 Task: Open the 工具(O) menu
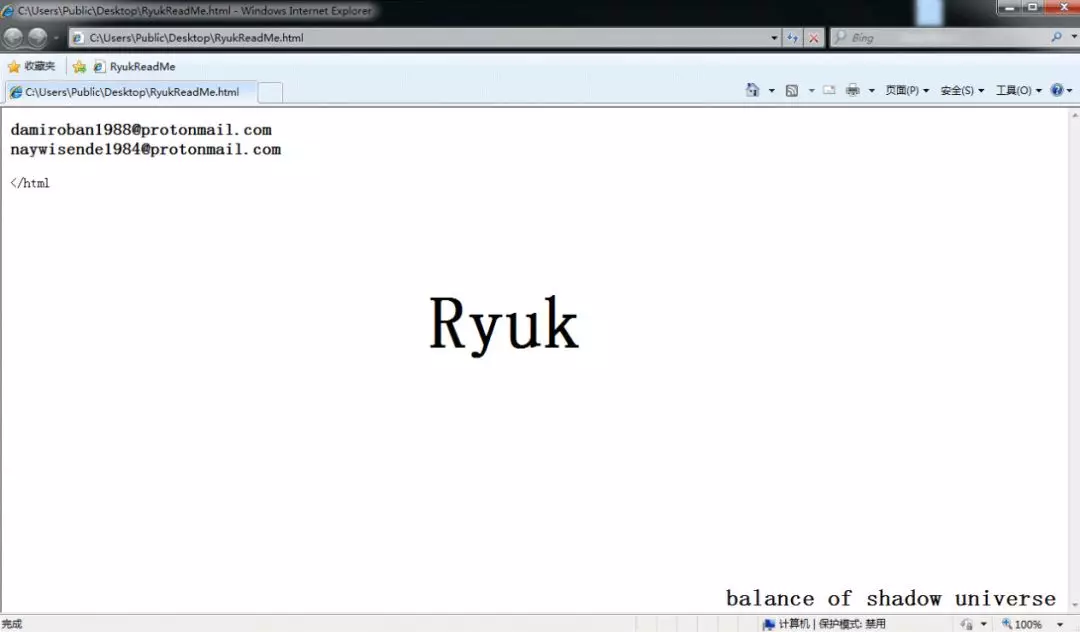point(1018,90)
